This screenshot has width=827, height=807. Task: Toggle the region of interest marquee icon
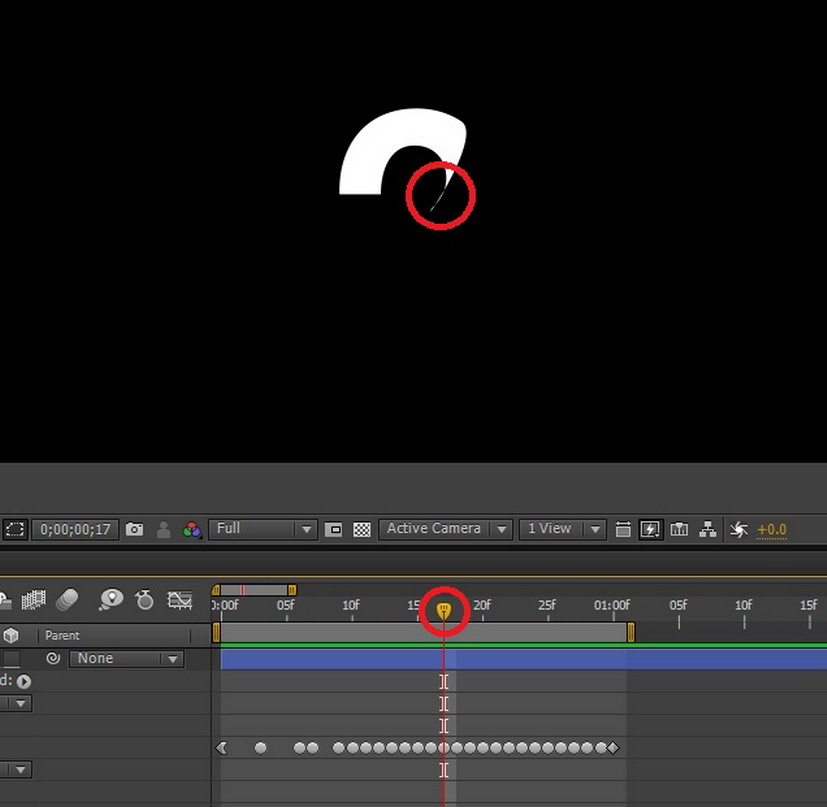tap(15, 529)
